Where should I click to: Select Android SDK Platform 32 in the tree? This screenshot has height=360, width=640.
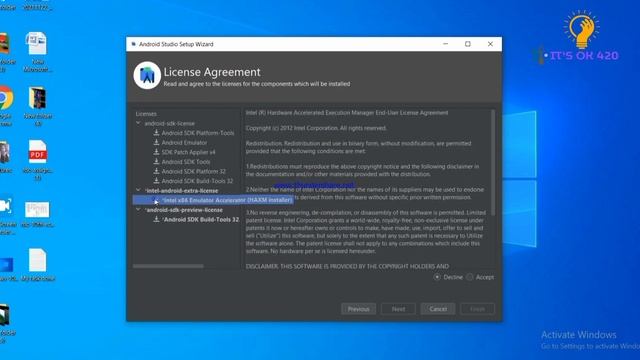(193, 171)
